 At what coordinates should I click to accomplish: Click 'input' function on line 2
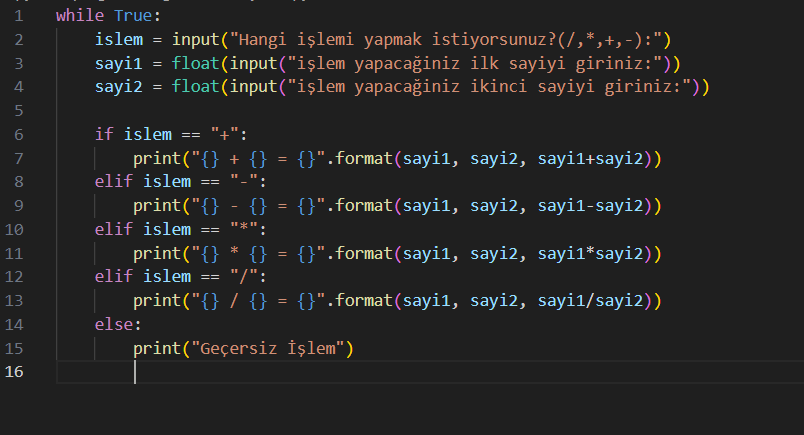195,39
